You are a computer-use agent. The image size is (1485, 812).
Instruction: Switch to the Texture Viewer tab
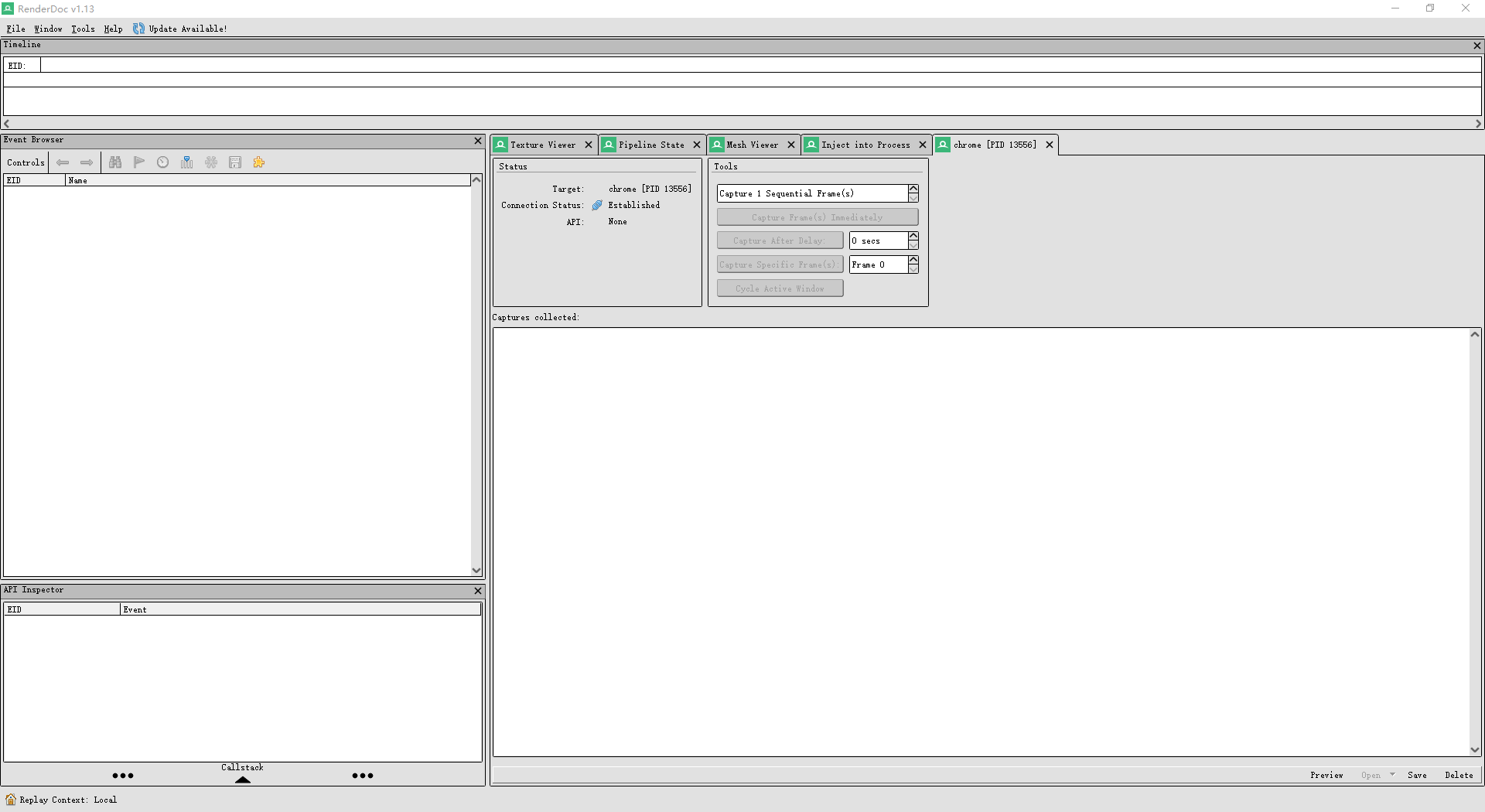pos(543,145)
